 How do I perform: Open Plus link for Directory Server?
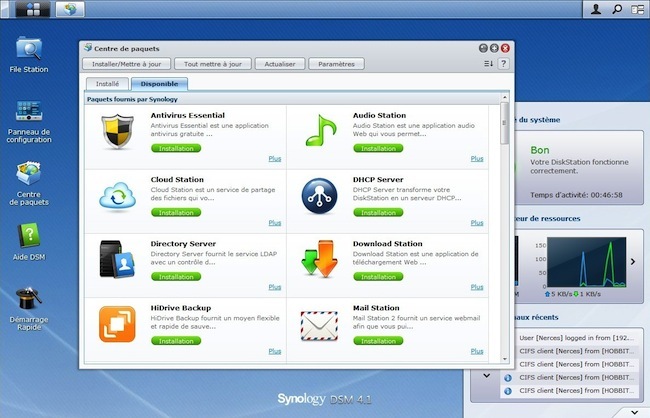click(275, 287)
